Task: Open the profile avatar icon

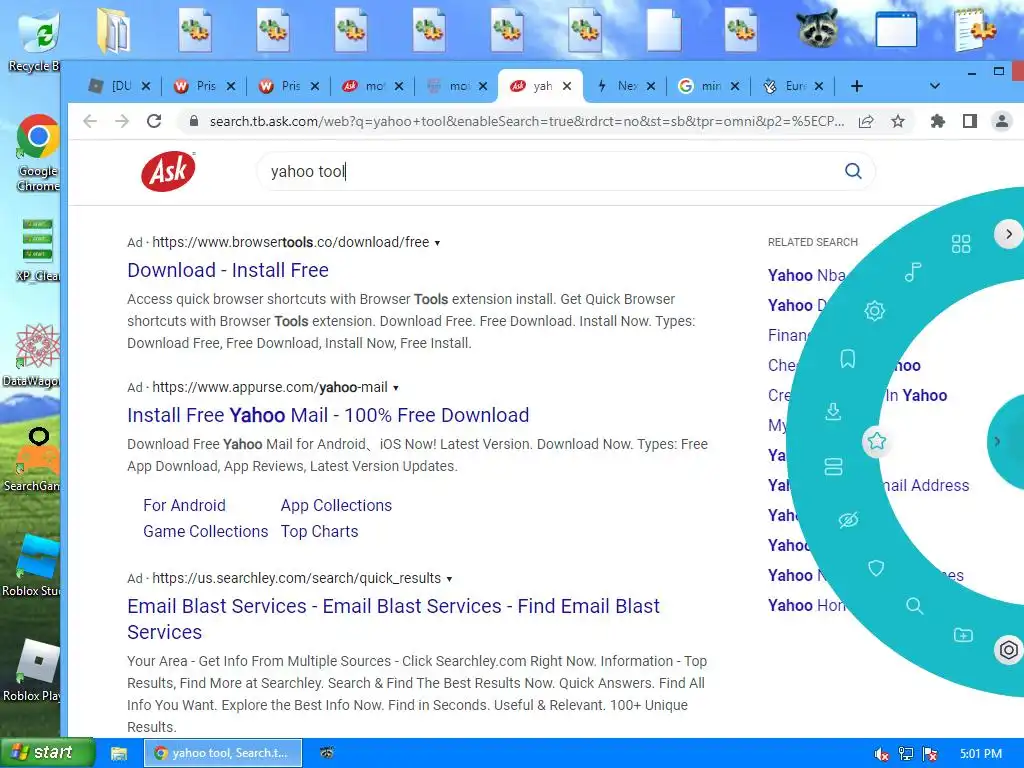Action: tap(1001, 121)
